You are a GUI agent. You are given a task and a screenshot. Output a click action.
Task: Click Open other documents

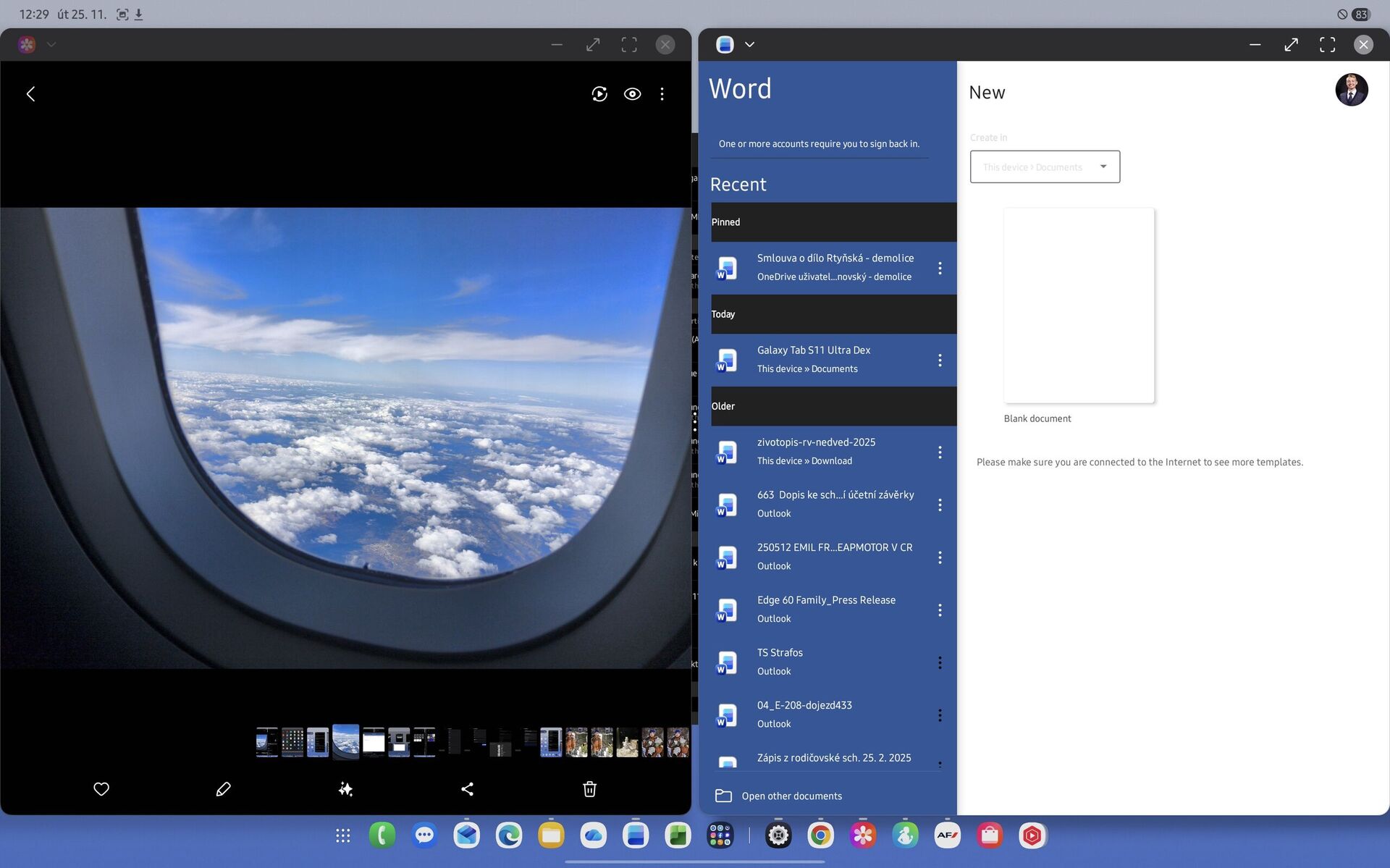click(x=791, y=796)
